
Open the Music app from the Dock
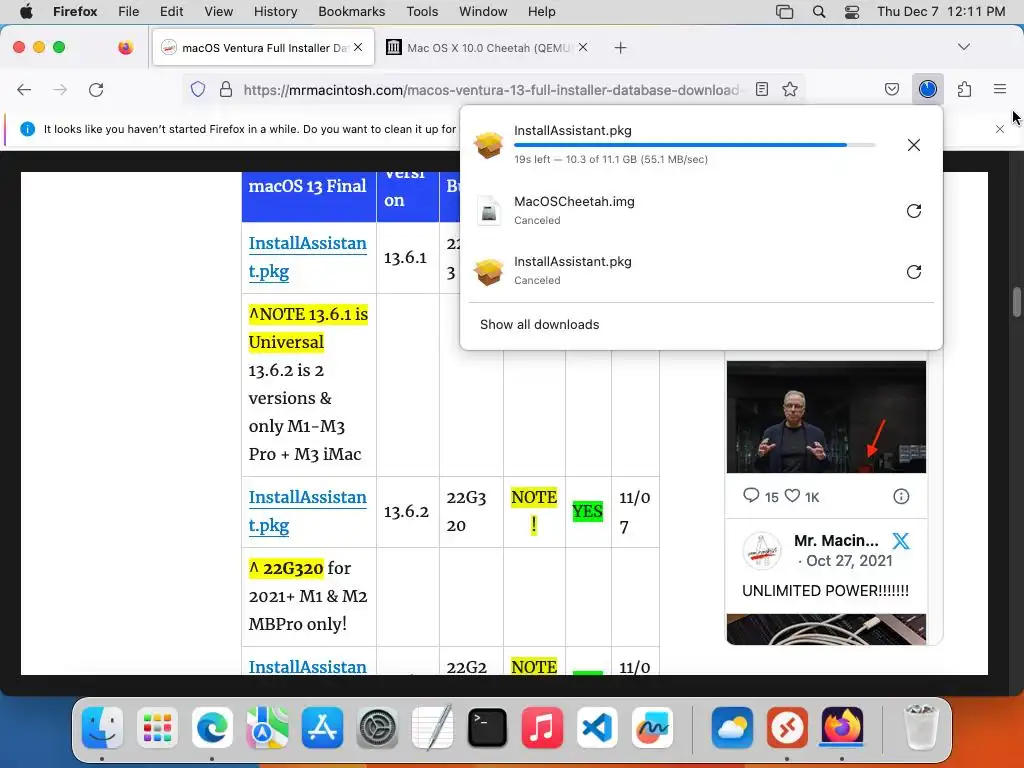[x=543, y=728]
